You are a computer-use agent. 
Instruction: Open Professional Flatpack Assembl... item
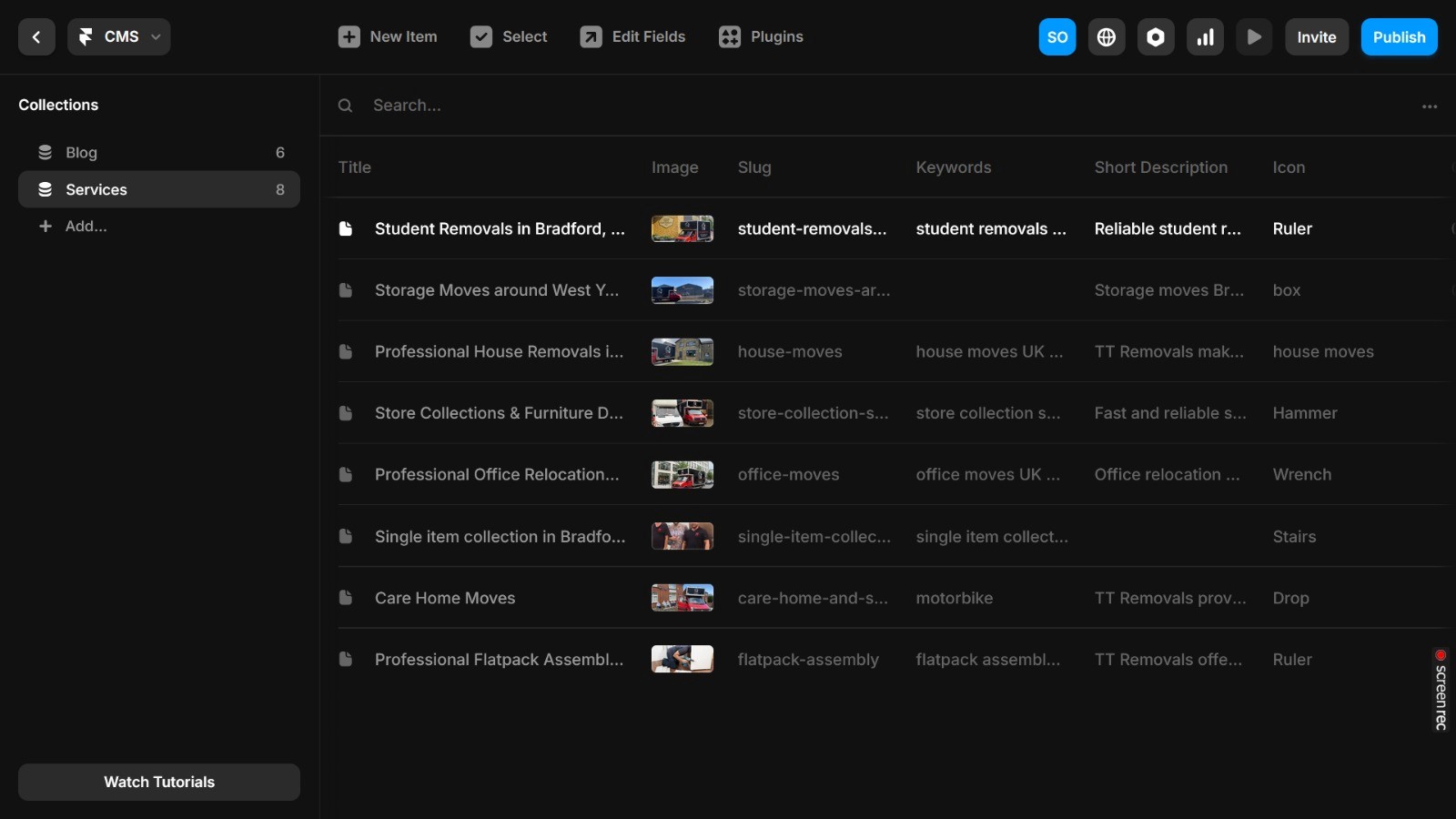pyautogui.click(x=499, y=660)
